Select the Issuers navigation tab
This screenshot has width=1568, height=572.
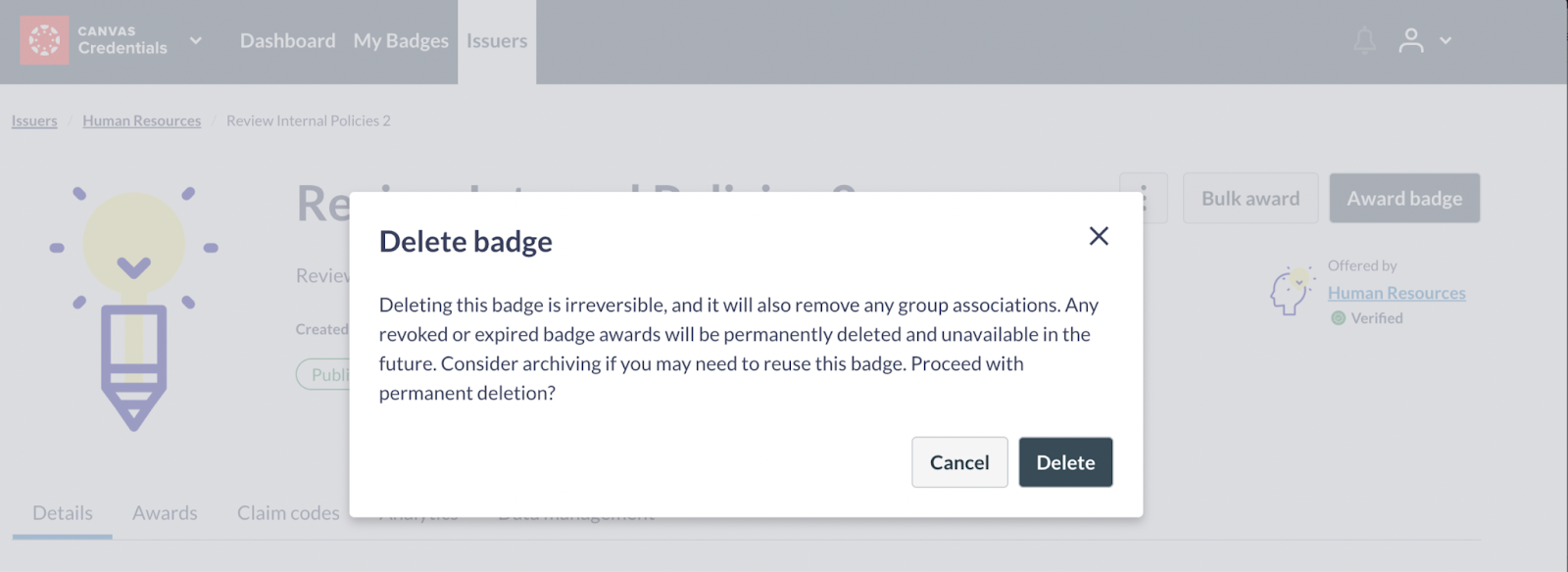497,41
